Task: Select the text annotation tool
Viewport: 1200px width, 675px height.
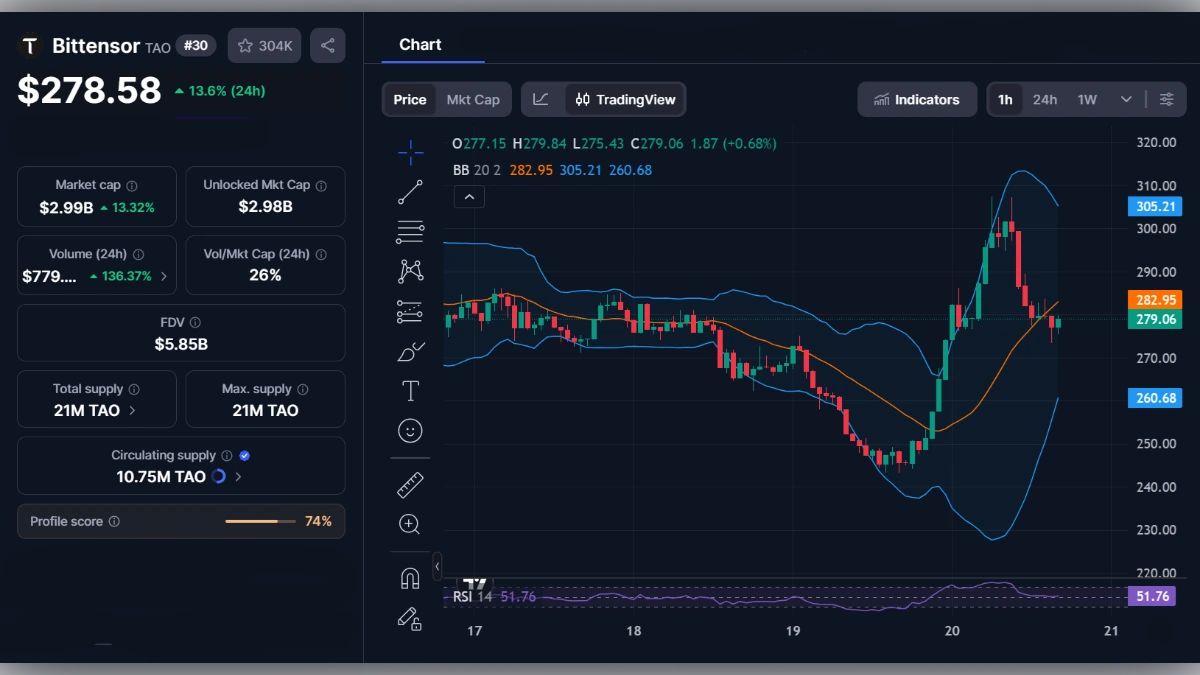Action: click(410, 390)
